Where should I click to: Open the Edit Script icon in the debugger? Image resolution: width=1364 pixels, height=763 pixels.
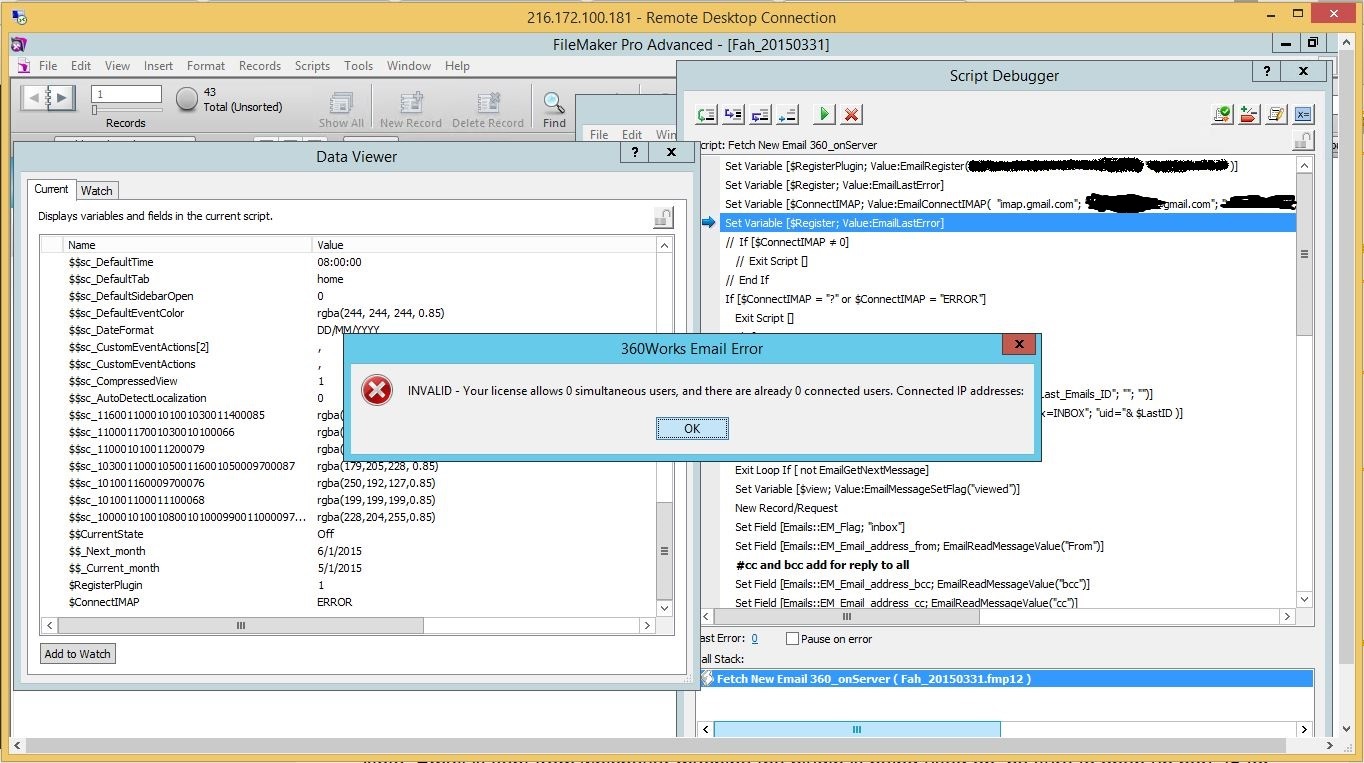click(x=1276, y=115)
